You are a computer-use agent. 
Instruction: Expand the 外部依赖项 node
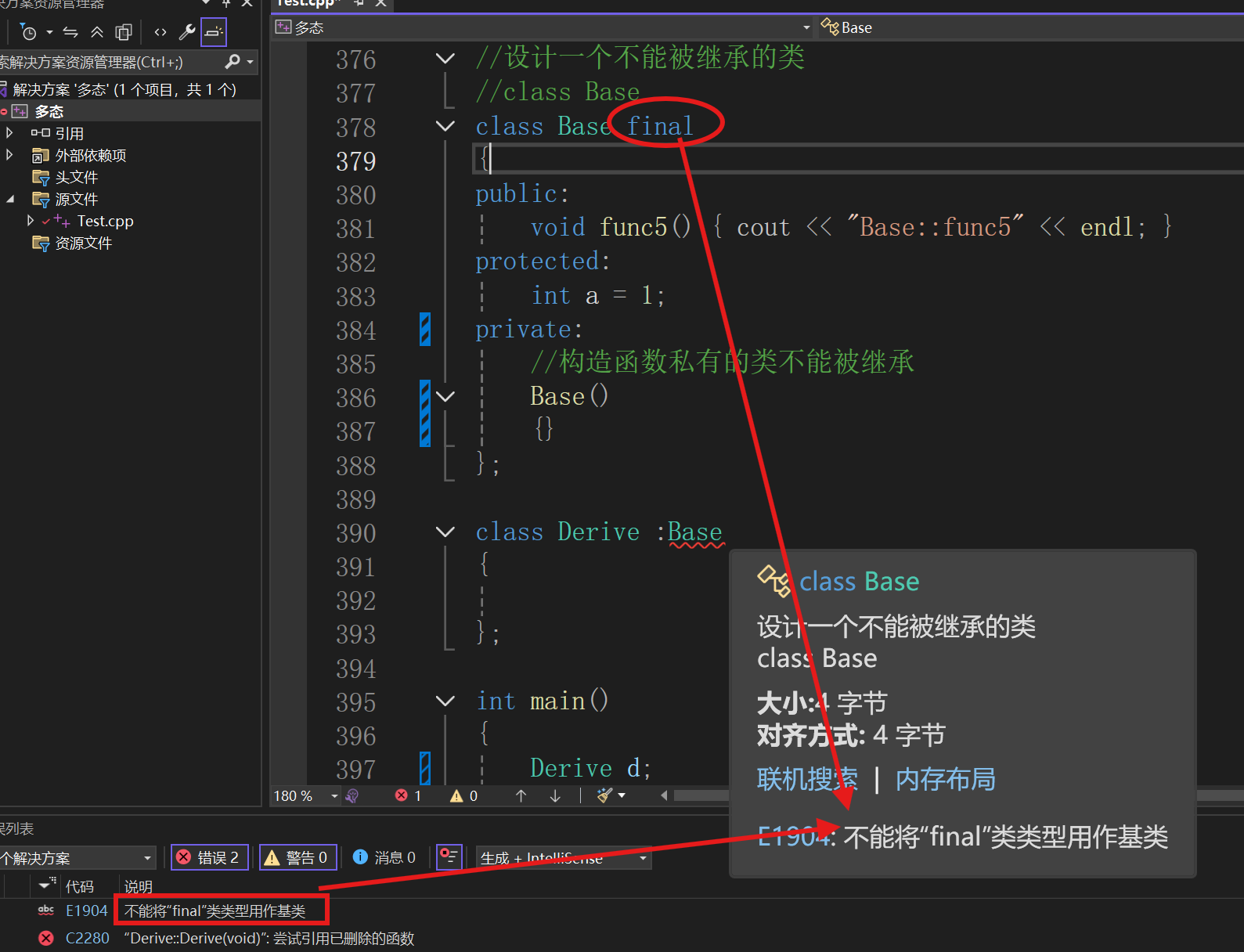pyautogui.click(x=9, y=155)
